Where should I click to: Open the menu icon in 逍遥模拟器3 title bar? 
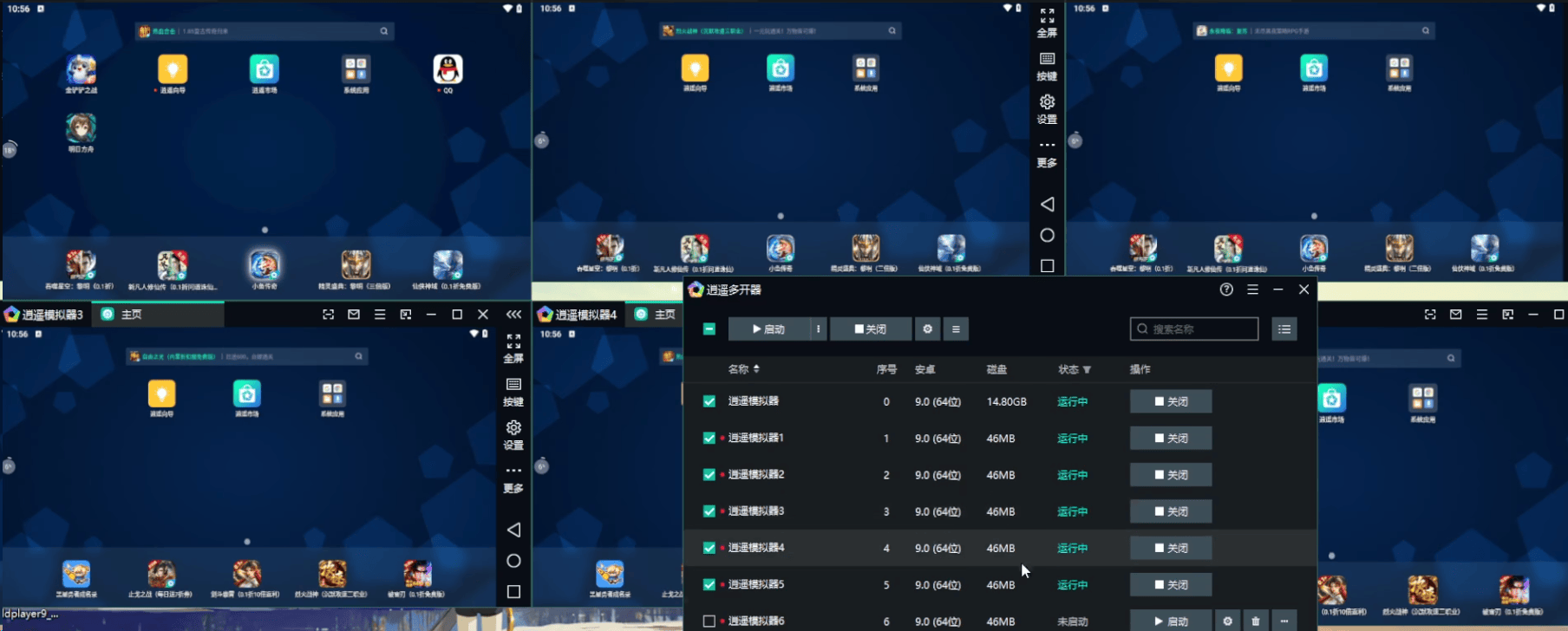coord(380,315)
